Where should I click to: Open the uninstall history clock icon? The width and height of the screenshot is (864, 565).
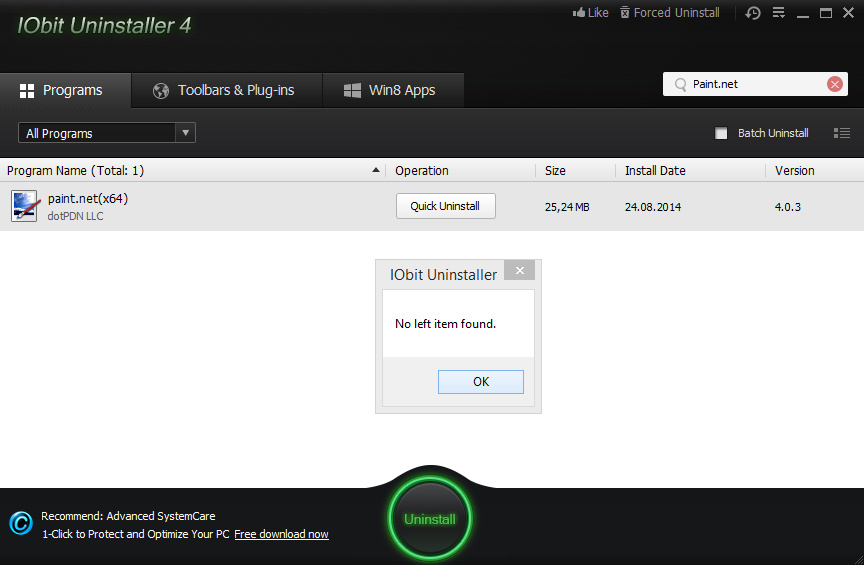pyautogui.click(x=753, y=13)
